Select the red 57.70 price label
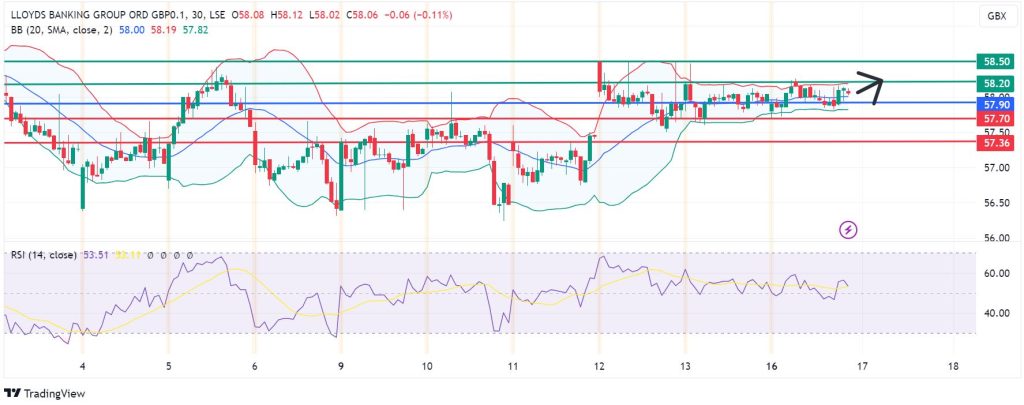The image size is (1024, 405). tap(995, 119)
